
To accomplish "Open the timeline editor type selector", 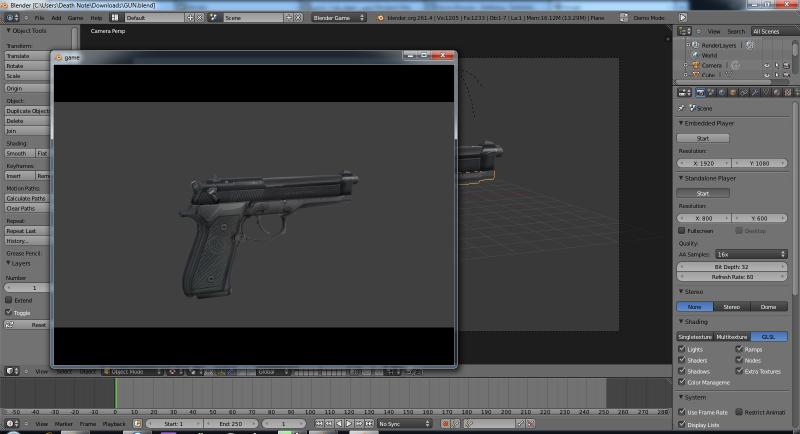I will (x=12, y=423).
